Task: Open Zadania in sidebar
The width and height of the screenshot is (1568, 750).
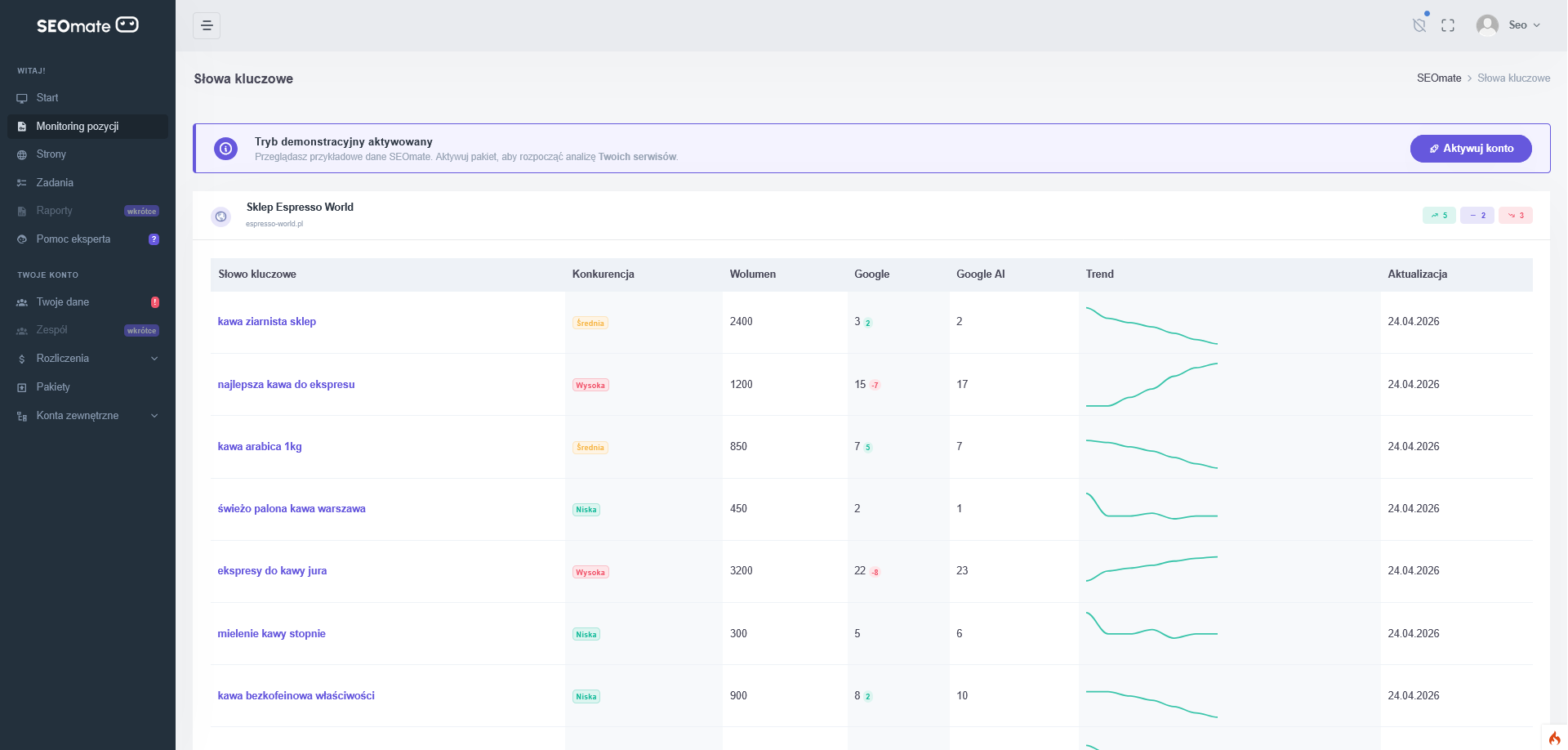Action: (55, 183)
